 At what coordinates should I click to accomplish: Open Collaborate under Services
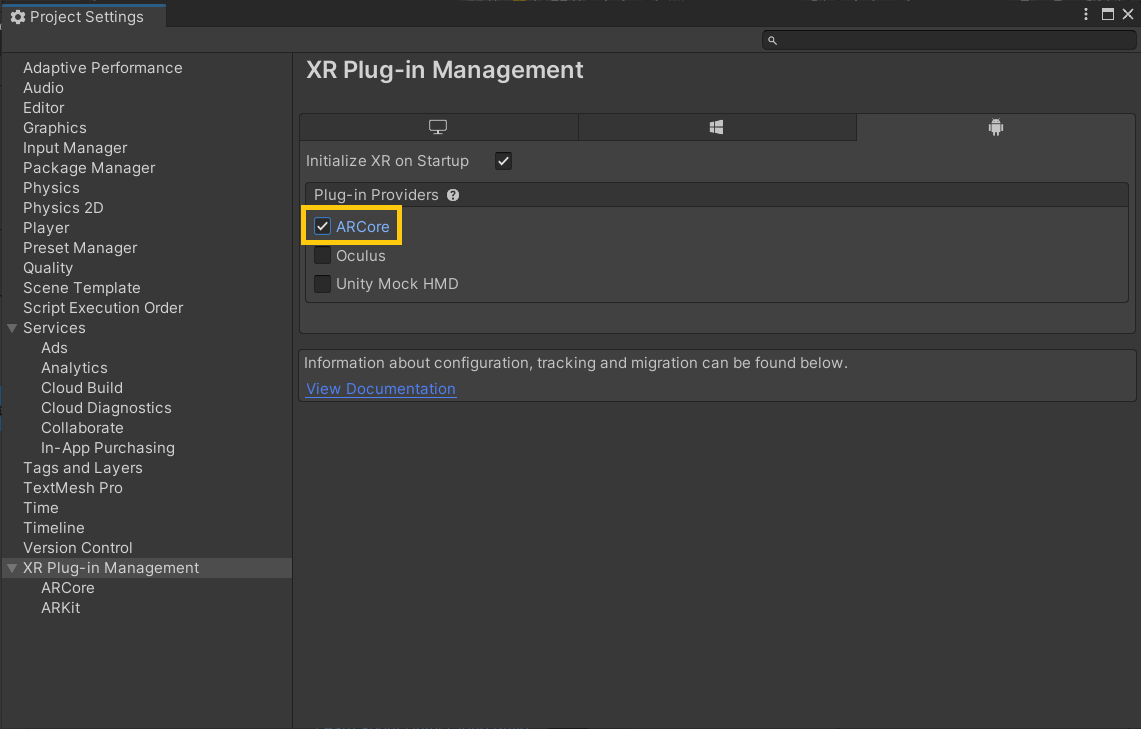pos(82,428)
